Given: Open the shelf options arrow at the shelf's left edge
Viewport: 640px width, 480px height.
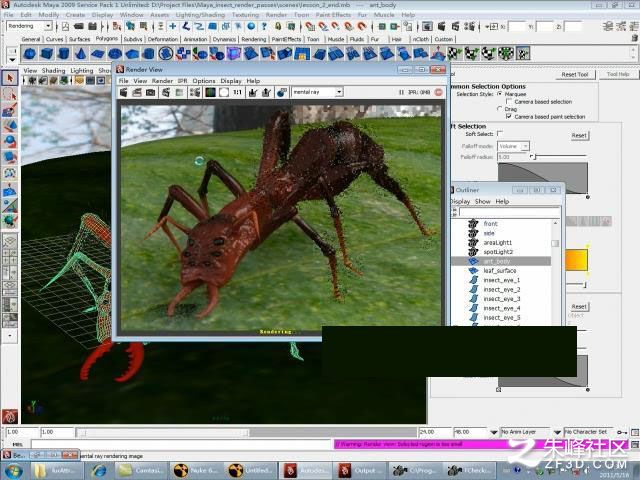Looking at the screenshot, I should pos(12,60).
